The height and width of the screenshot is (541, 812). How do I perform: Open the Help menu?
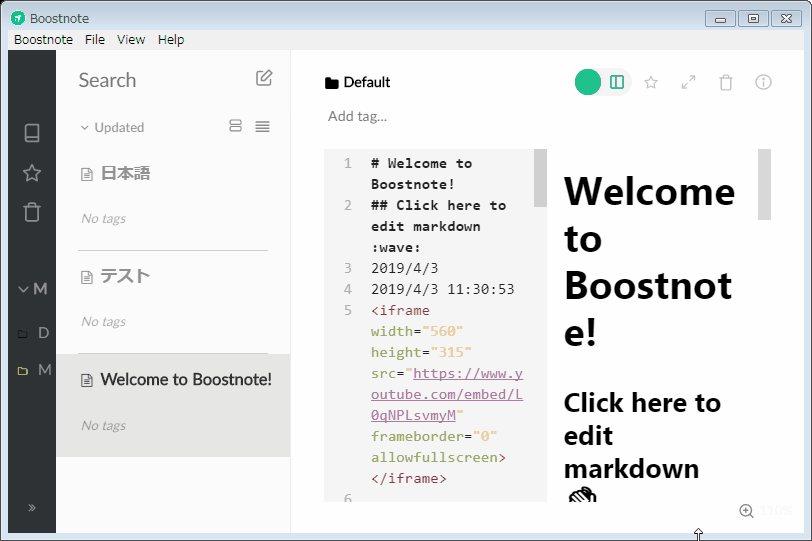pos(171,40)
